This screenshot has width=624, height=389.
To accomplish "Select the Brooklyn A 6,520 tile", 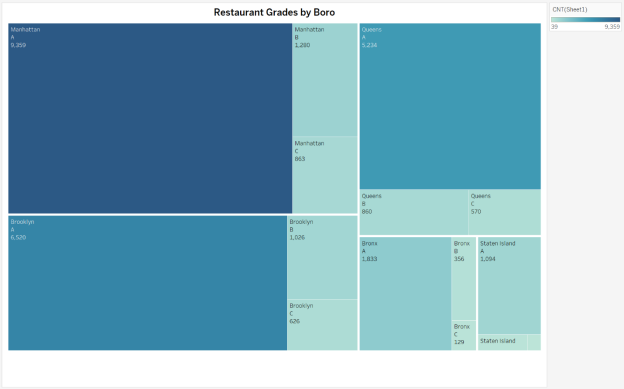I will tap(148, 283).
